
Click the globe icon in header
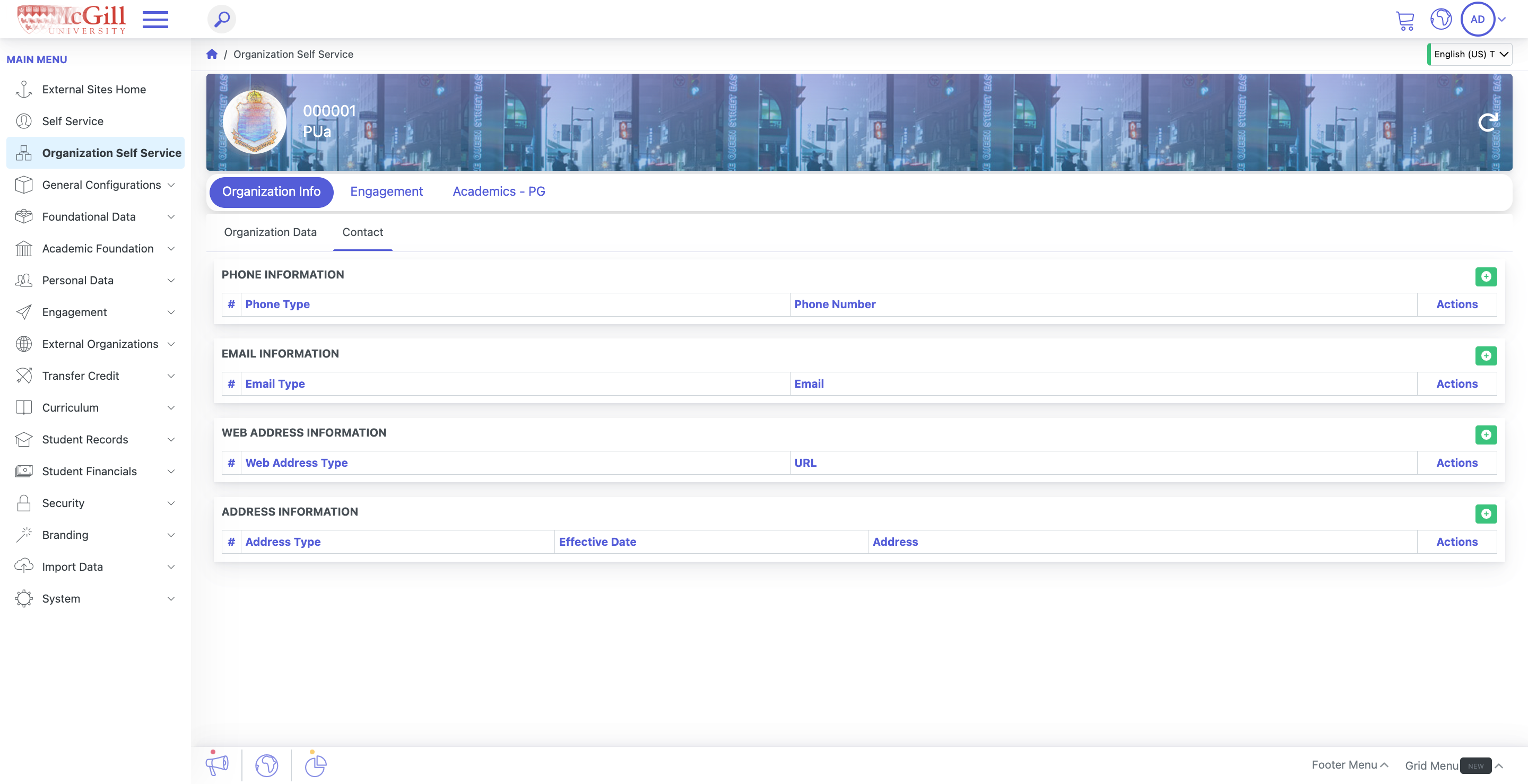[1440, 19]
